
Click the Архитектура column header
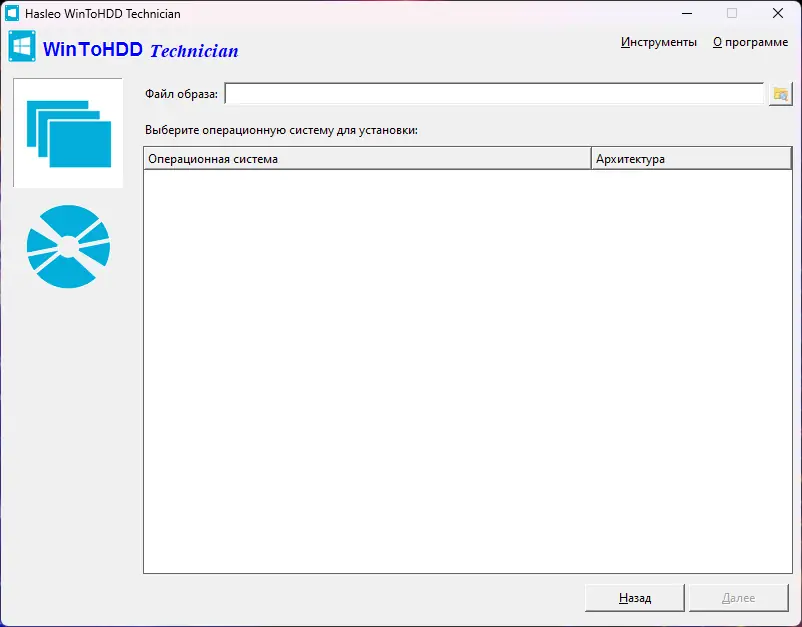tap(692, 159)
